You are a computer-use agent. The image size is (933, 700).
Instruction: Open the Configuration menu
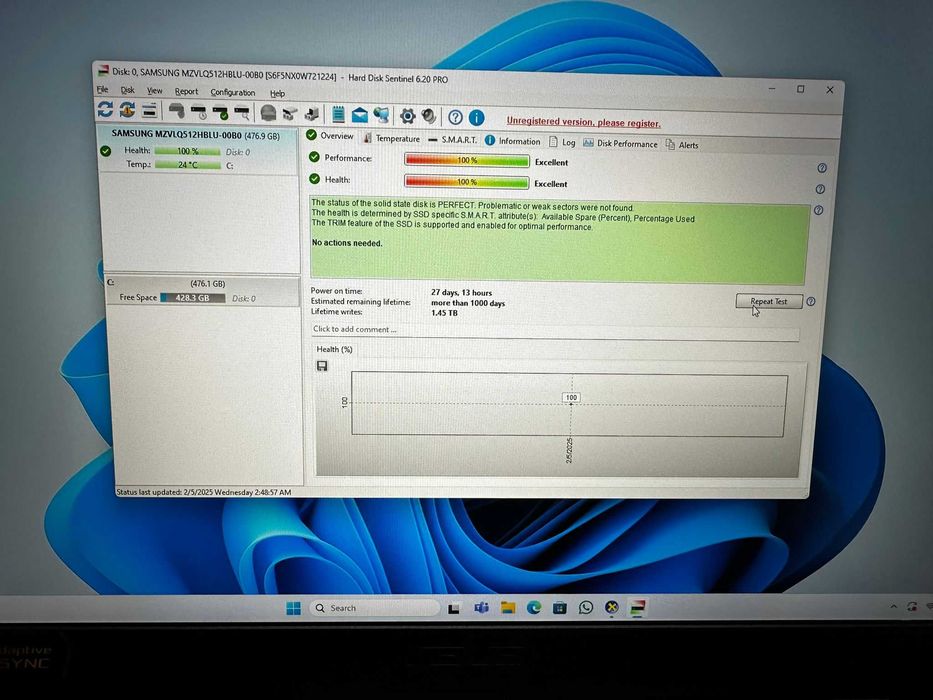233,92
